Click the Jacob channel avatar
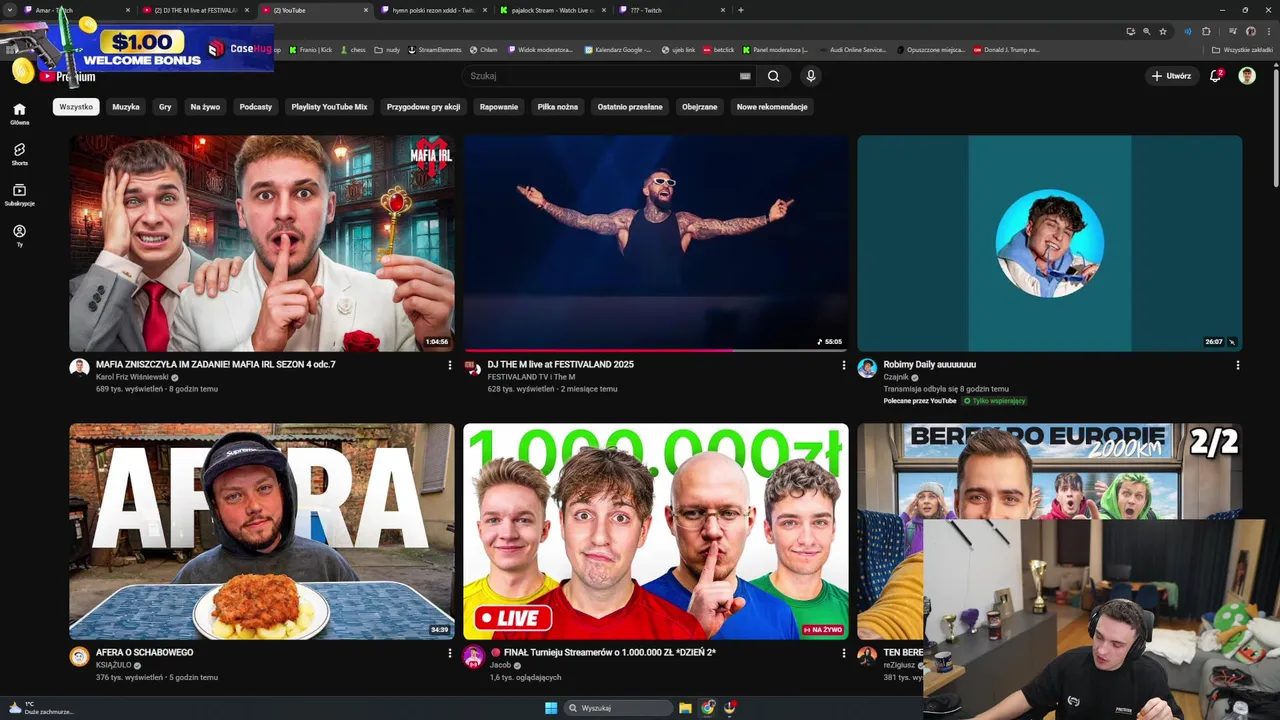Screen dimensions: 1280x720 point(473,656)
